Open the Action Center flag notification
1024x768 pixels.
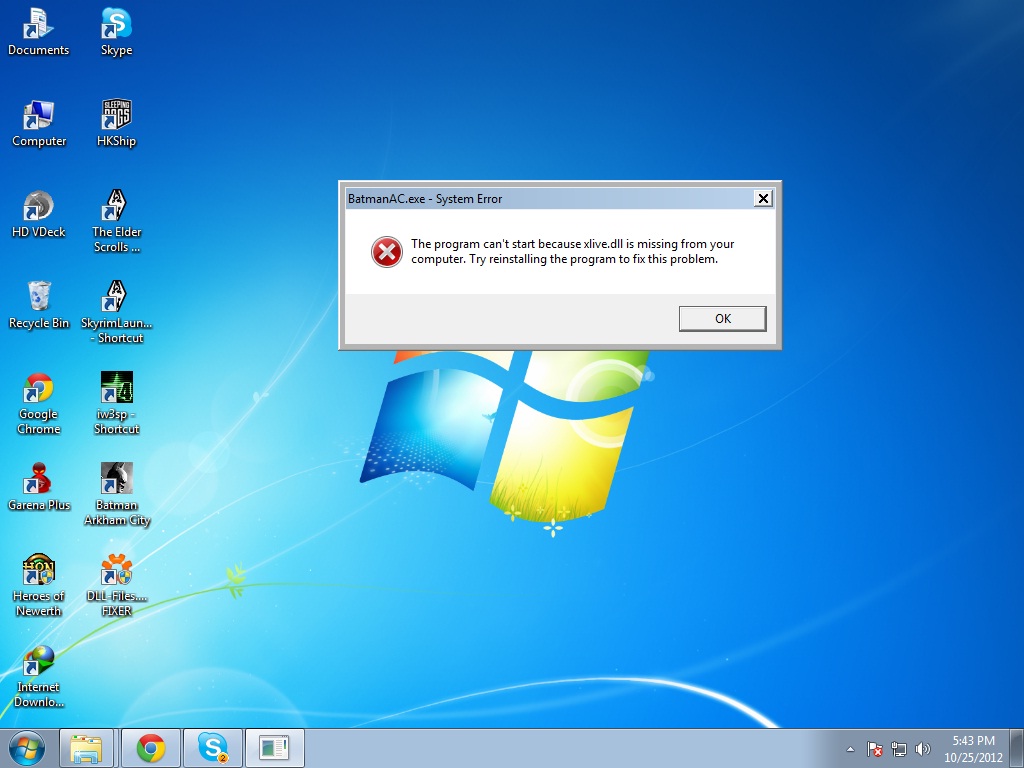tap(874, 749)
